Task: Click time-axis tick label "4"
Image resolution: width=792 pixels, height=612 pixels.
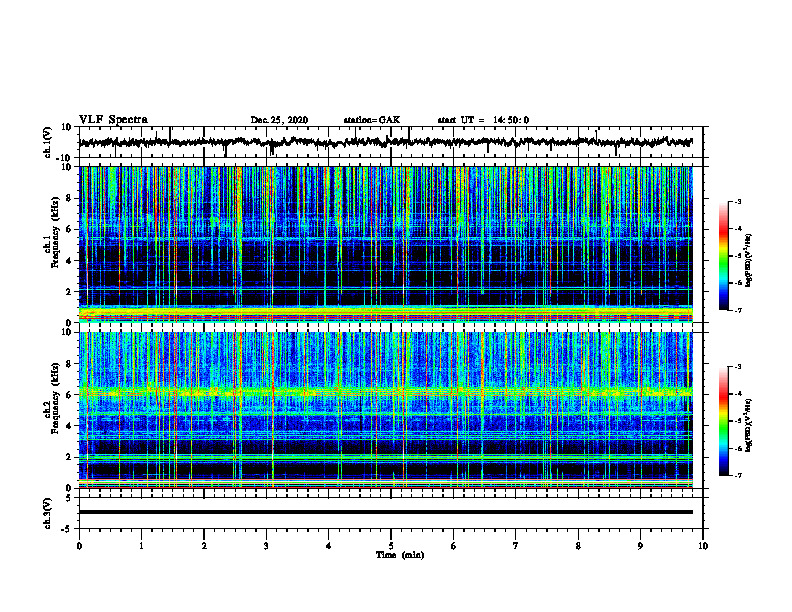Action: click(329, 546)
